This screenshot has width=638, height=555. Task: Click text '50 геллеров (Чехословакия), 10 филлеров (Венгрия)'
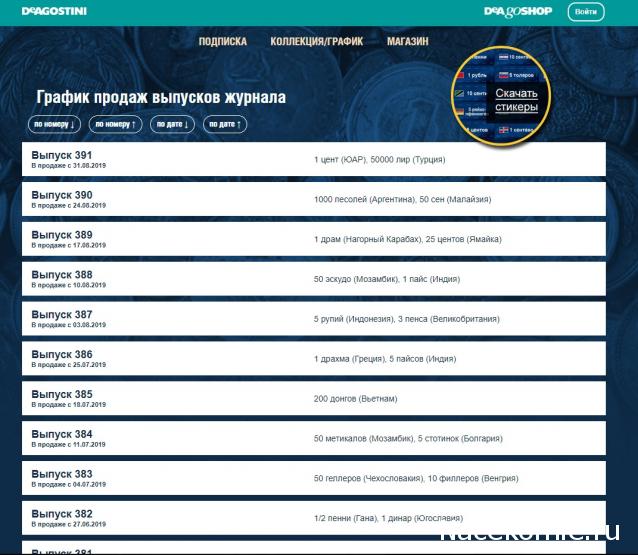click(416, 479)
